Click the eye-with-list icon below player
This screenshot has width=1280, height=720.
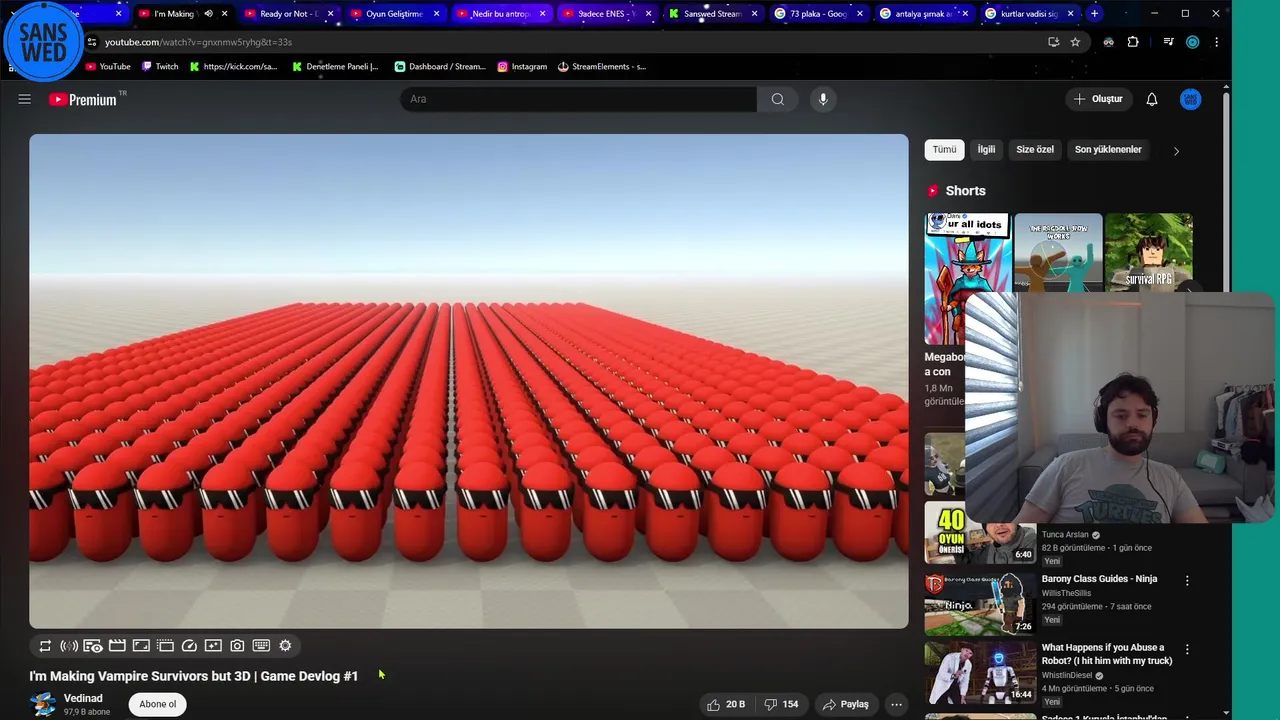point(93,646)
